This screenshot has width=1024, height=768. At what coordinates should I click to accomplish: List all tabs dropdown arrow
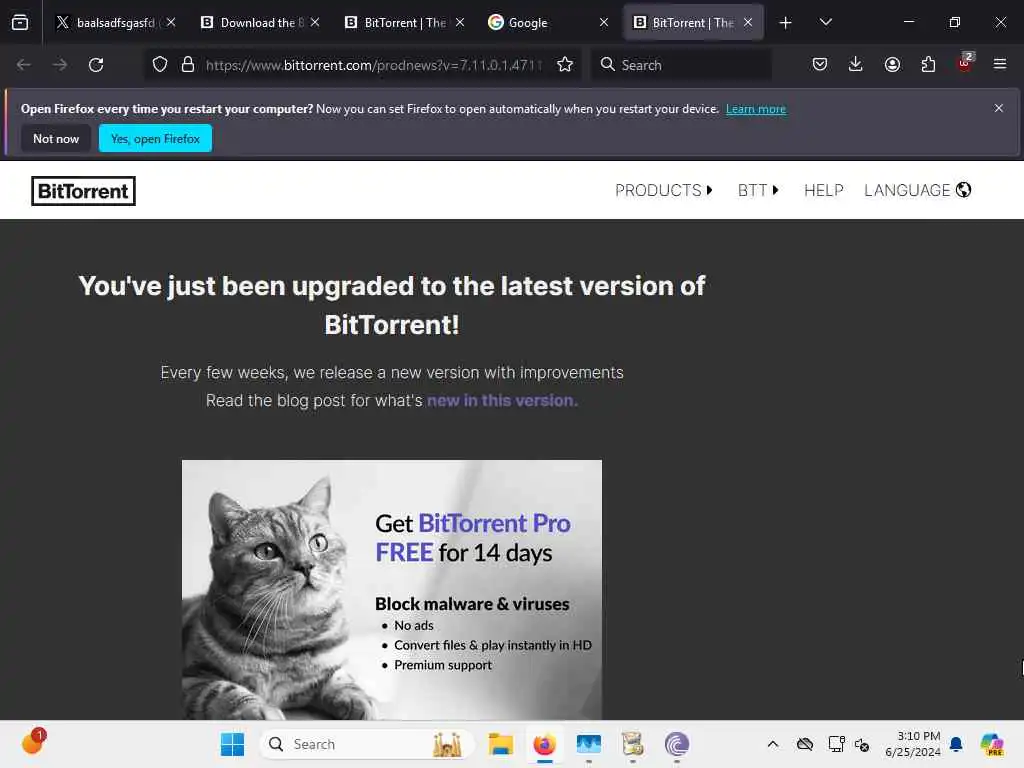click(825, 22)
